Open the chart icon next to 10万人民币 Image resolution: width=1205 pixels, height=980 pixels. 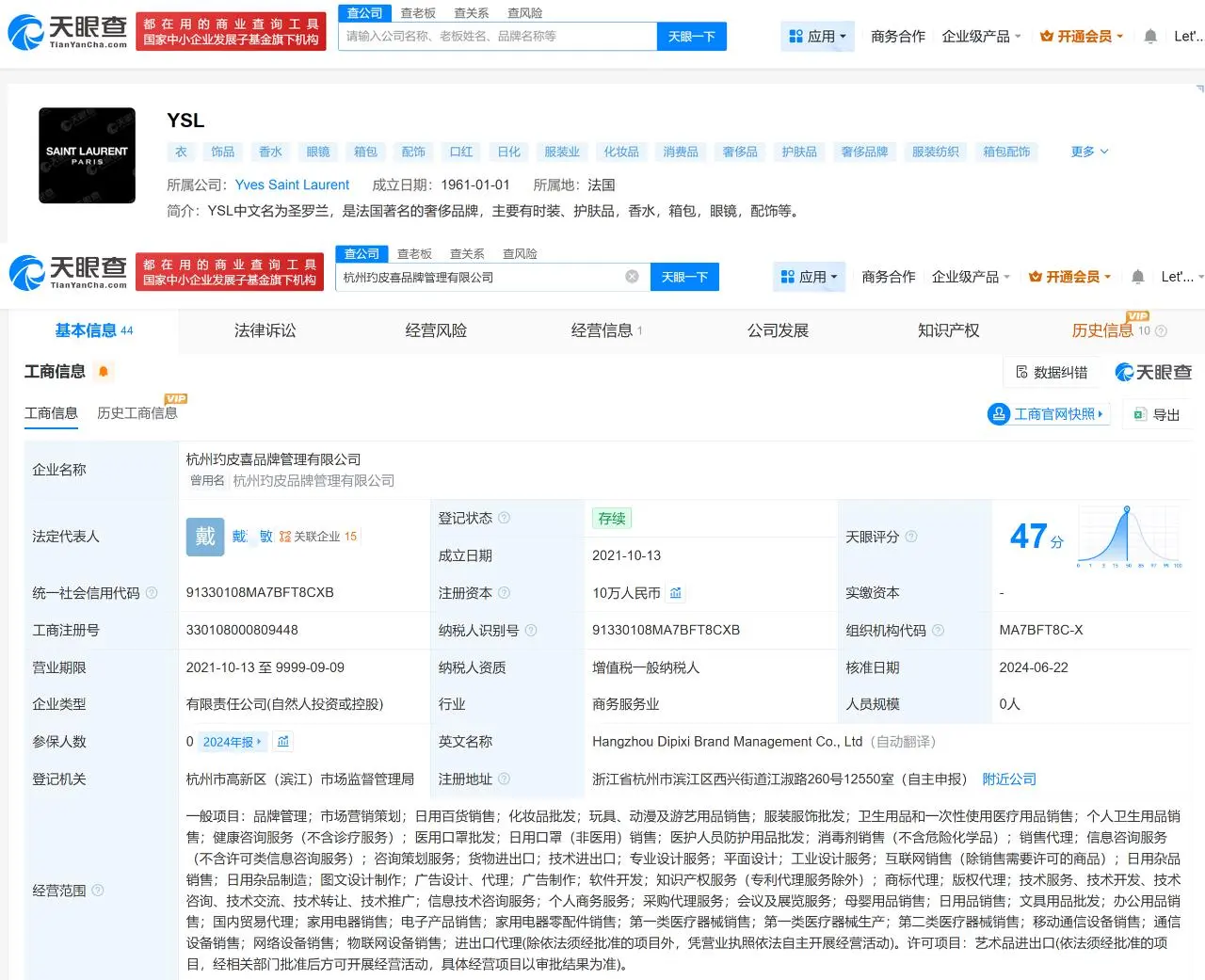click(676, 593)
